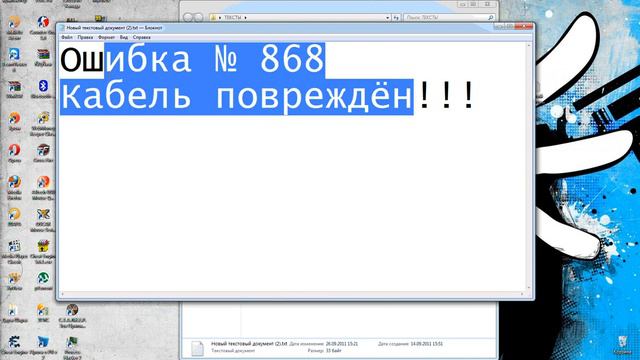The height and width of the screenshot is (360, 640).
Task: Expand the arrow after ТЕКСТЫ in address bar
Action: click(x=245, y=18)
